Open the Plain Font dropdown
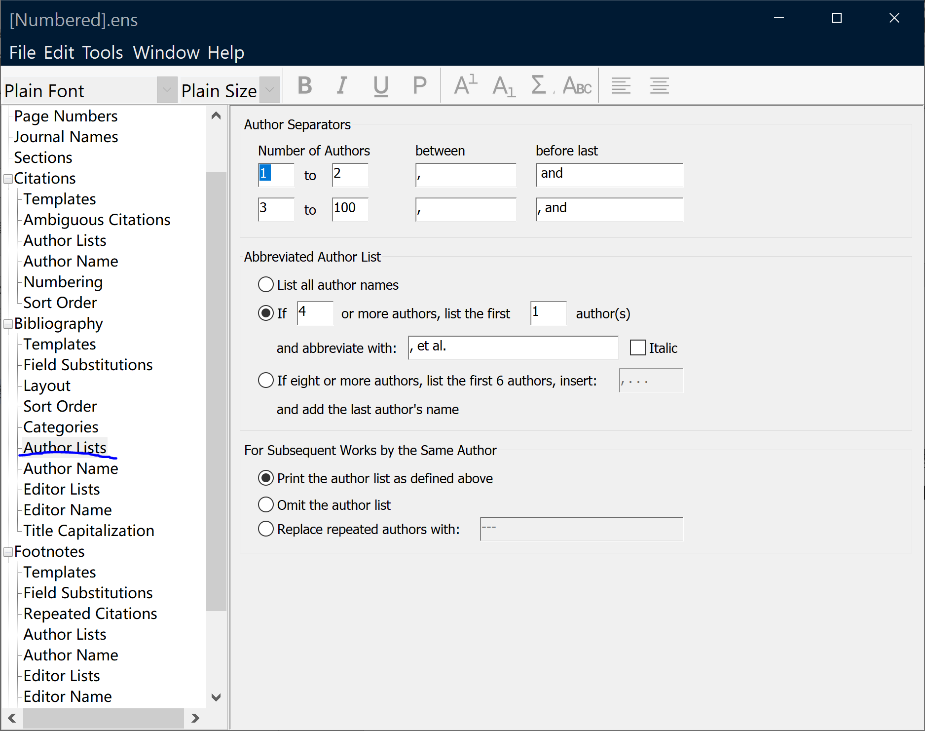925x731 pixels. pyautogui.click(x=166, y=89)
